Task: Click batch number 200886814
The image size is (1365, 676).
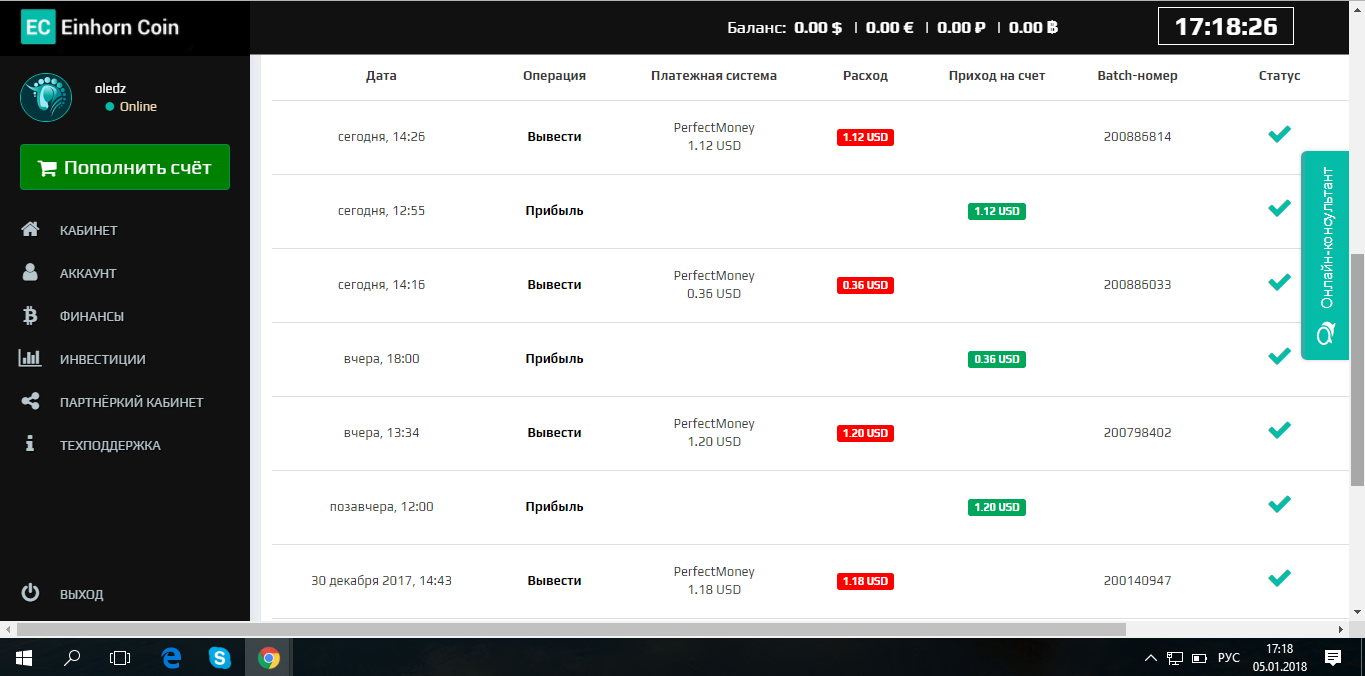Action: 1137,137
